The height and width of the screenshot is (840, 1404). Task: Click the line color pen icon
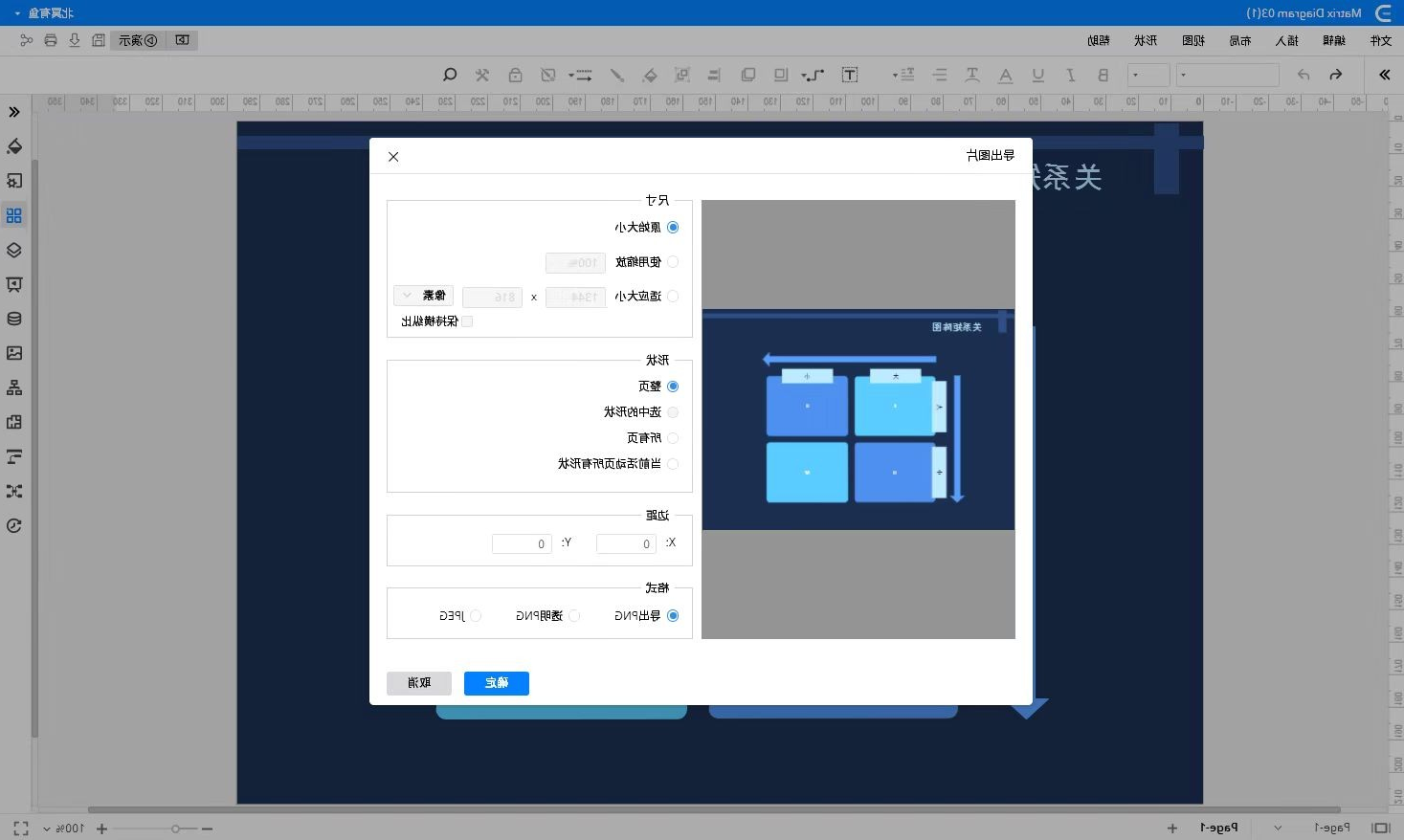click(617, 75)
